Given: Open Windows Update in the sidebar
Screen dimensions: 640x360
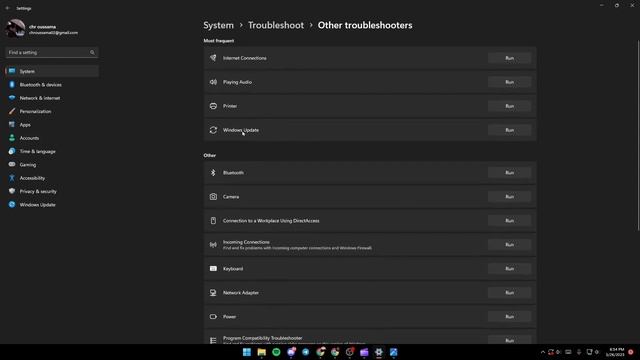Looking at the screenshot, I should click(52, 204).
